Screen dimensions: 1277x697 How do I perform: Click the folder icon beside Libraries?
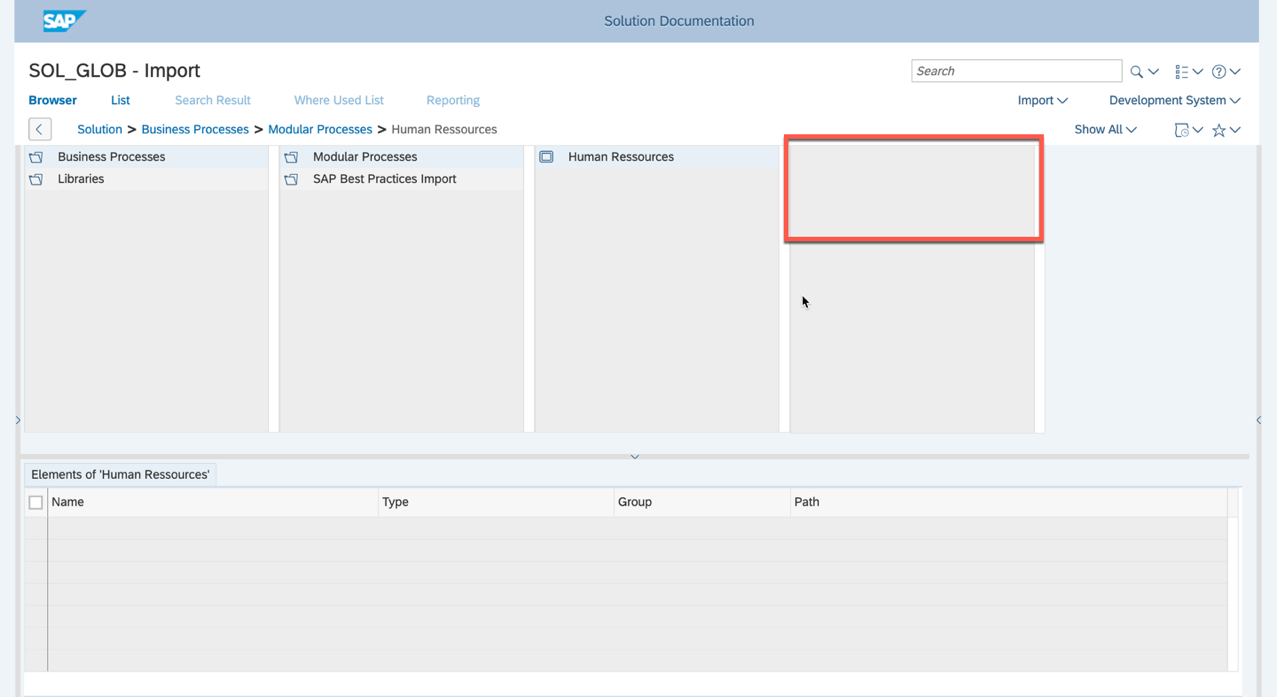(x=36, y=178)
